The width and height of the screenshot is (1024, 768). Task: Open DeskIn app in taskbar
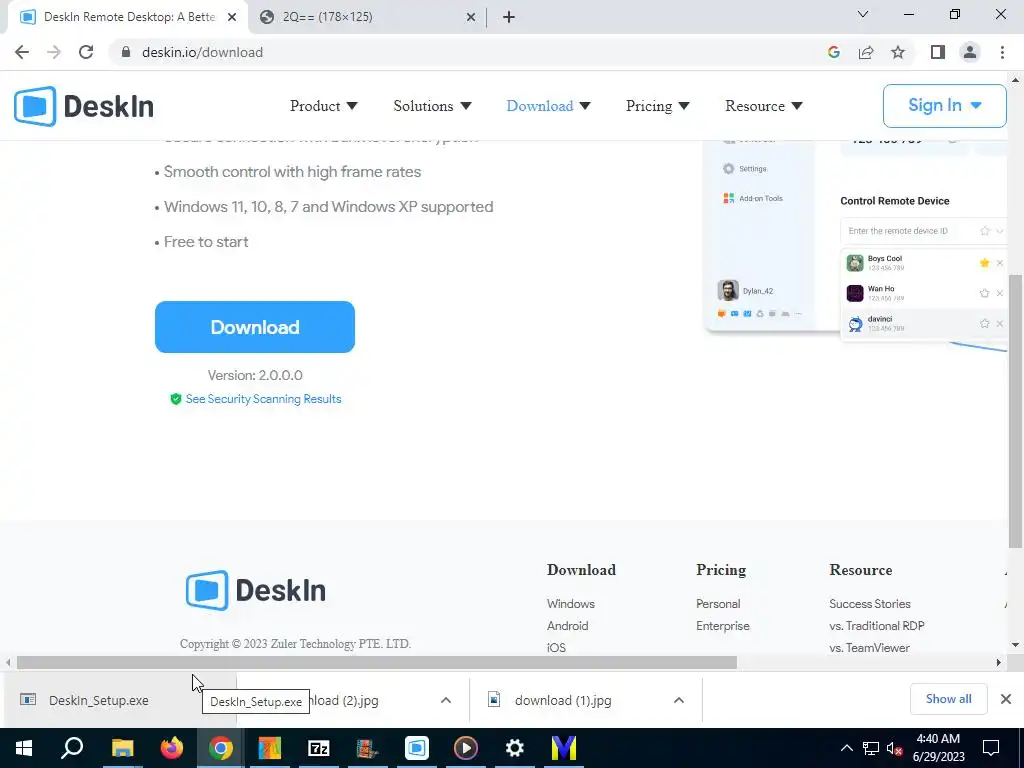tap(417, 748)
